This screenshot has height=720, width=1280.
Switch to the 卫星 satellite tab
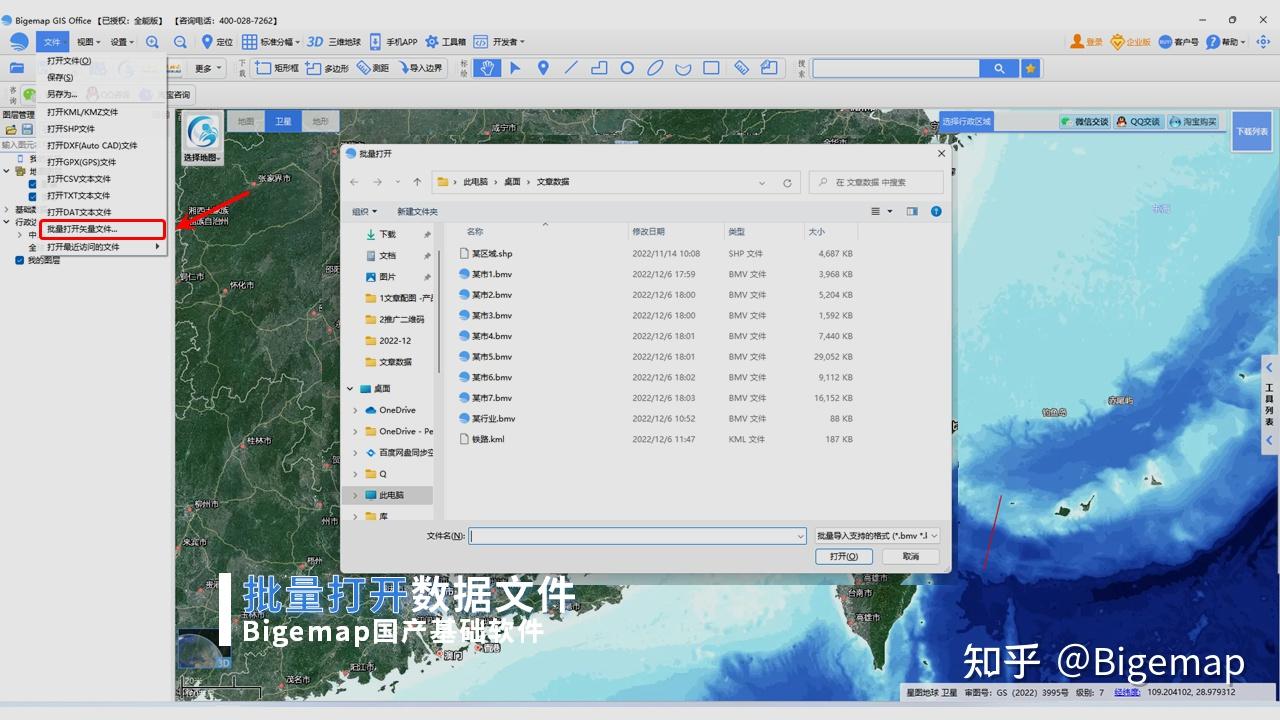281,120
